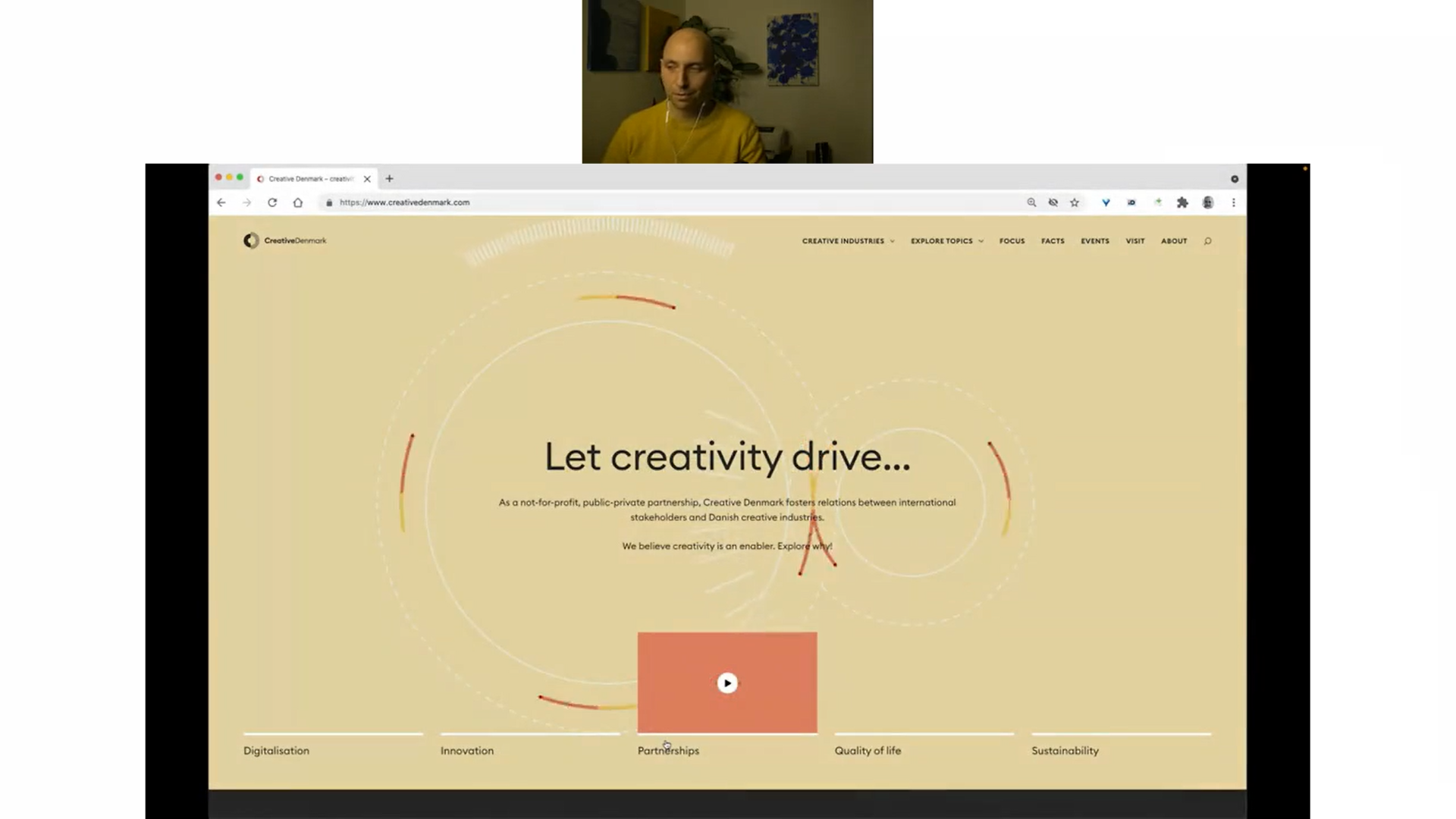Image resolution: width=1456 pixels, height=819 pixels.
Task: Bookmark this page with the star icon
Action: point(1075,202)
